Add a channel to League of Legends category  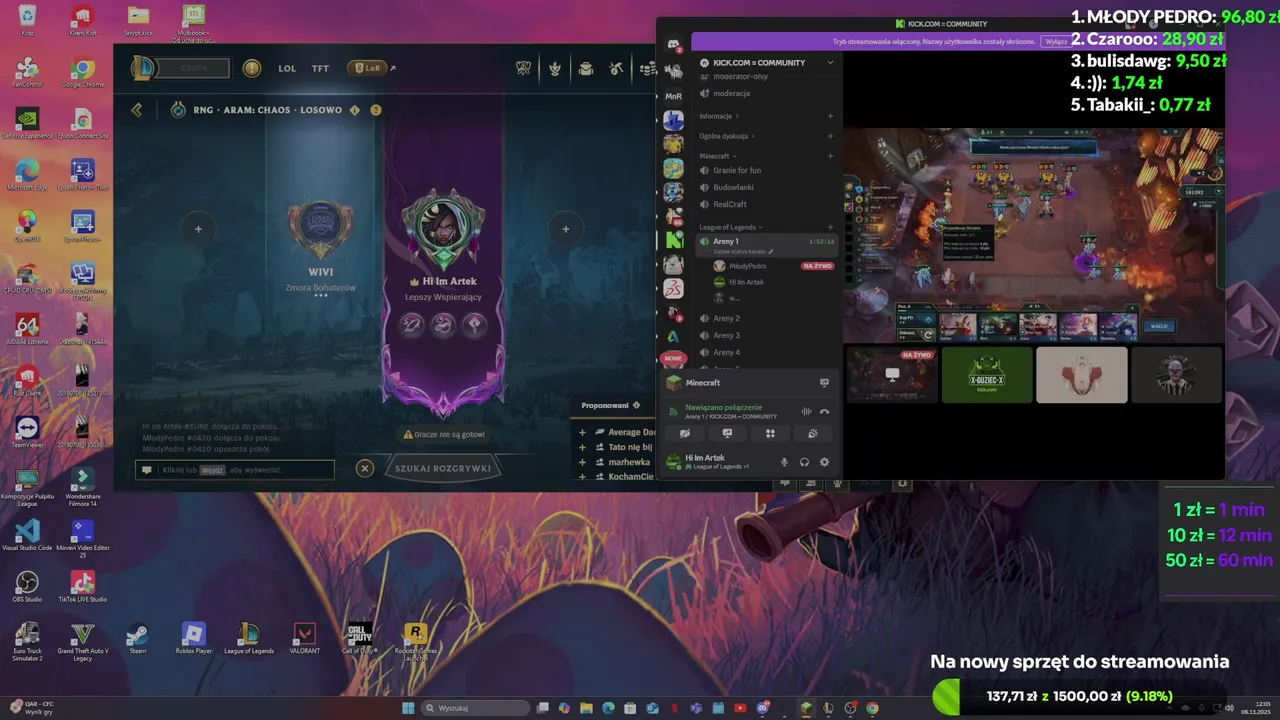(x=830, y=227)
